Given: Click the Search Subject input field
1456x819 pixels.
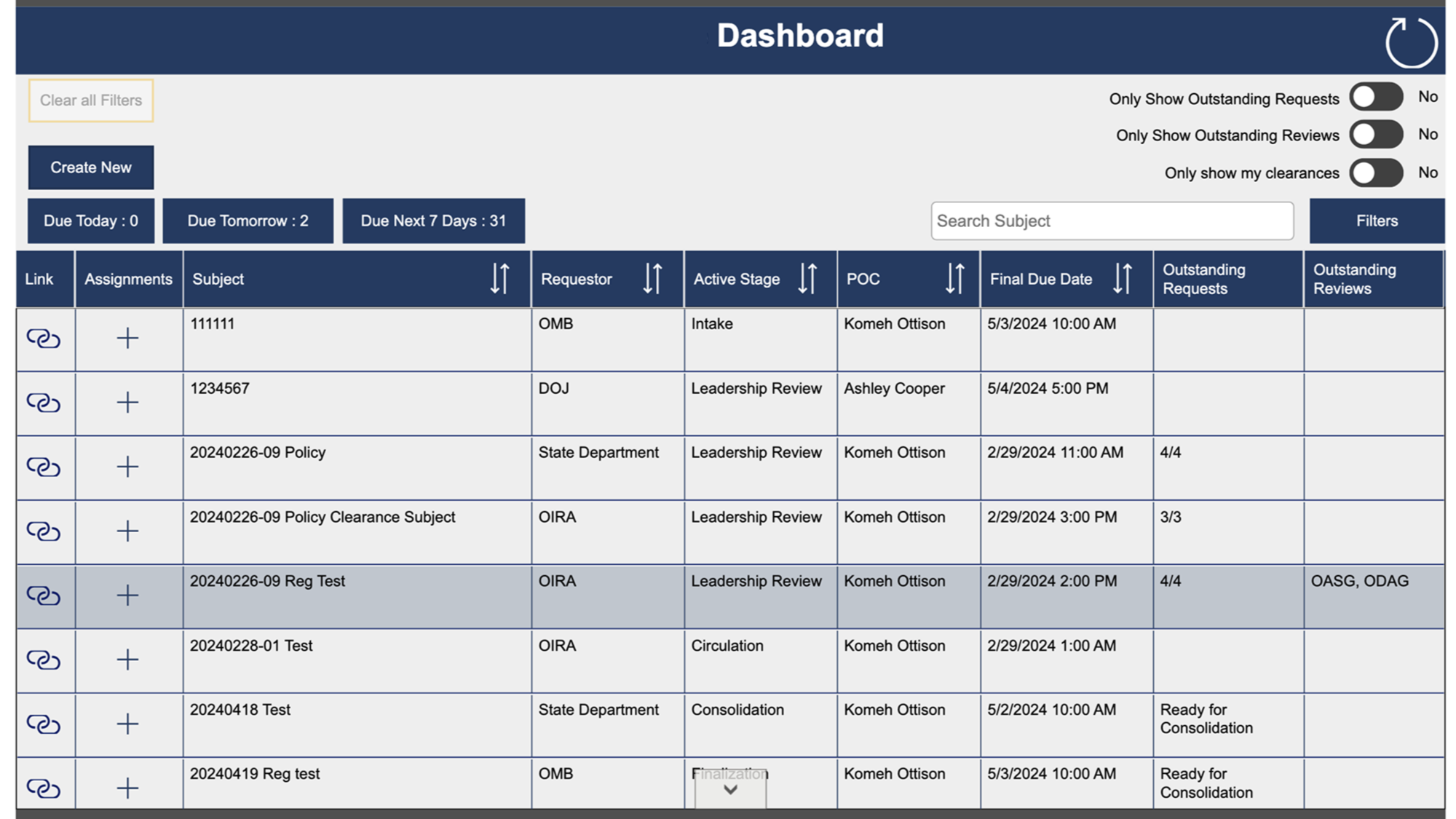Looking at the screenshot, I should pyautogui.click(x=1112, y=221).
